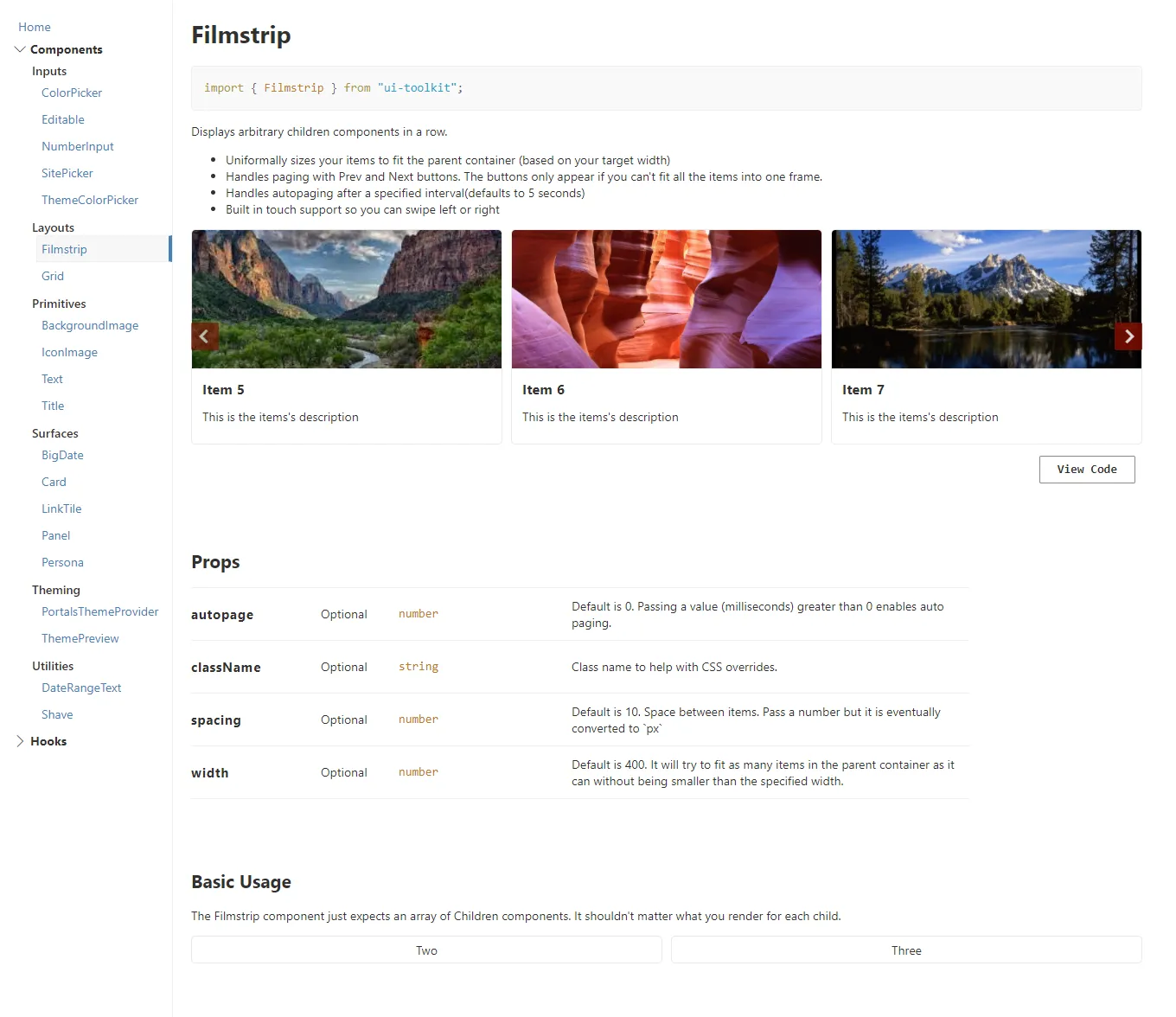Viewport: 1176px width, 1017px height.
Task: Click the spacing prop name
Action: (x=216, y=720)
